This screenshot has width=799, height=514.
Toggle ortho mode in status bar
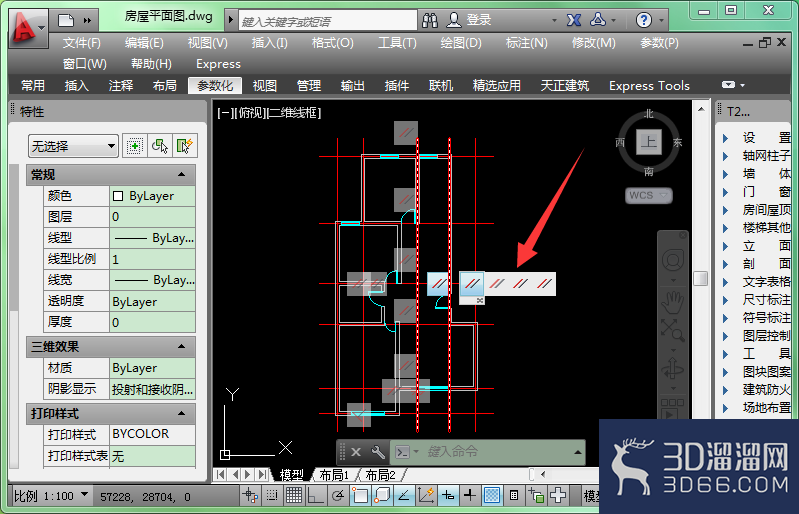pyautogui.click(x=315, y=495)
